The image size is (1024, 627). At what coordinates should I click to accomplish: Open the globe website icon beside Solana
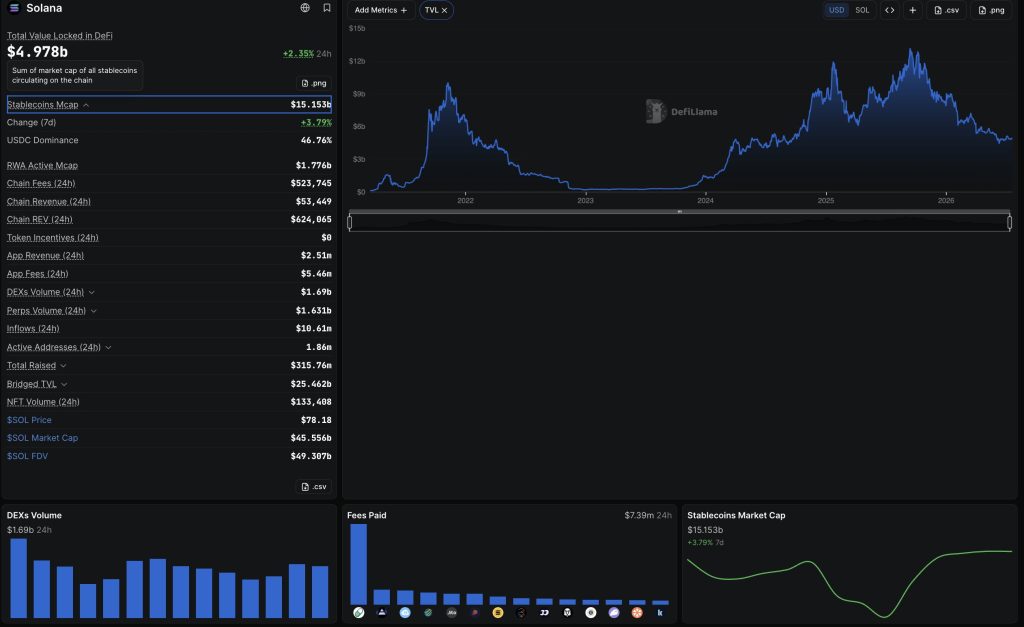tap(305, 8)
